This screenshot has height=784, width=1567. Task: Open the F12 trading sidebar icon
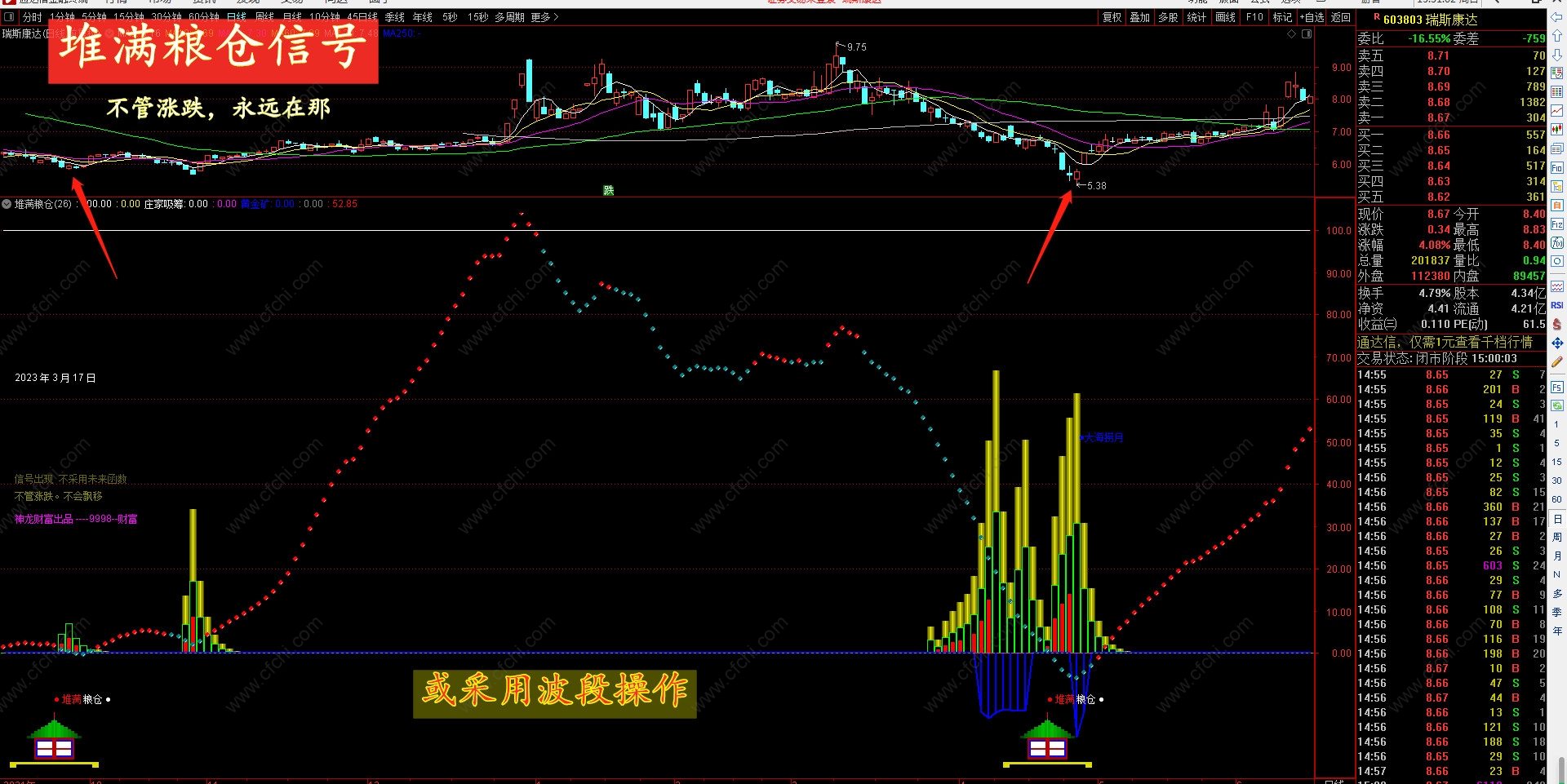[1557, 224]
